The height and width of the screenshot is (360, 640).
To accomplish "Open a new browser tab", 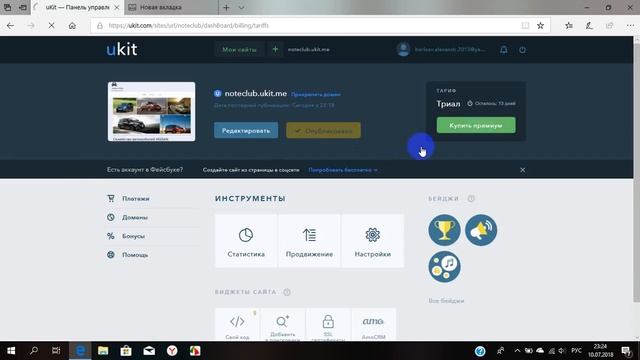I will click(226, 7).
